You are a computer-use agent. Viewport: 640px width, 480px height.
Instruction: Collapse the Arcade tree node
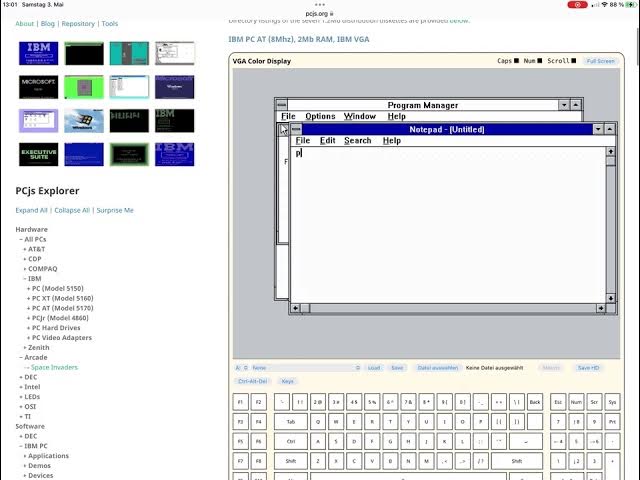click(33, 357)
